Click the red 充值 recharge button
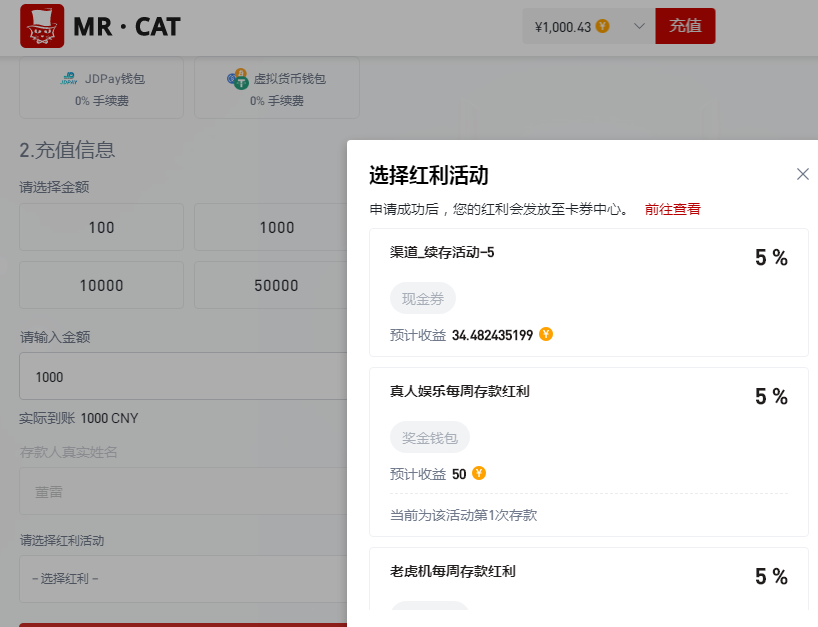This screenshot has height=627, width=818. (684, 26)
